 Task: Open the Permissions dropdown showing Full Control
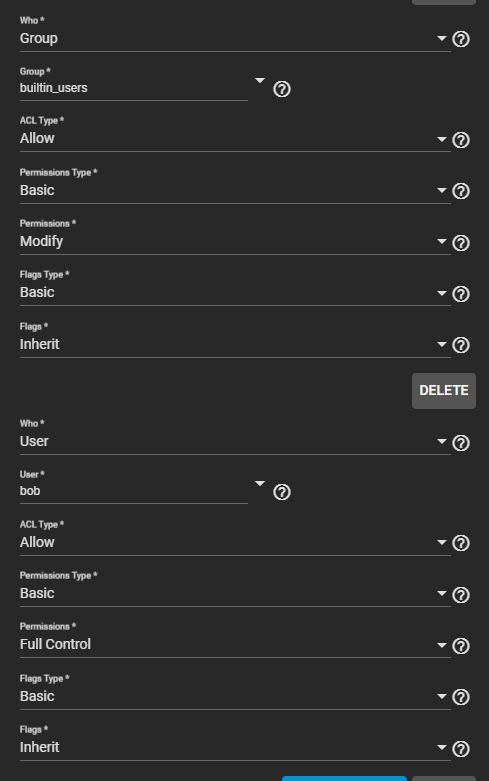(x=235, y=645)
